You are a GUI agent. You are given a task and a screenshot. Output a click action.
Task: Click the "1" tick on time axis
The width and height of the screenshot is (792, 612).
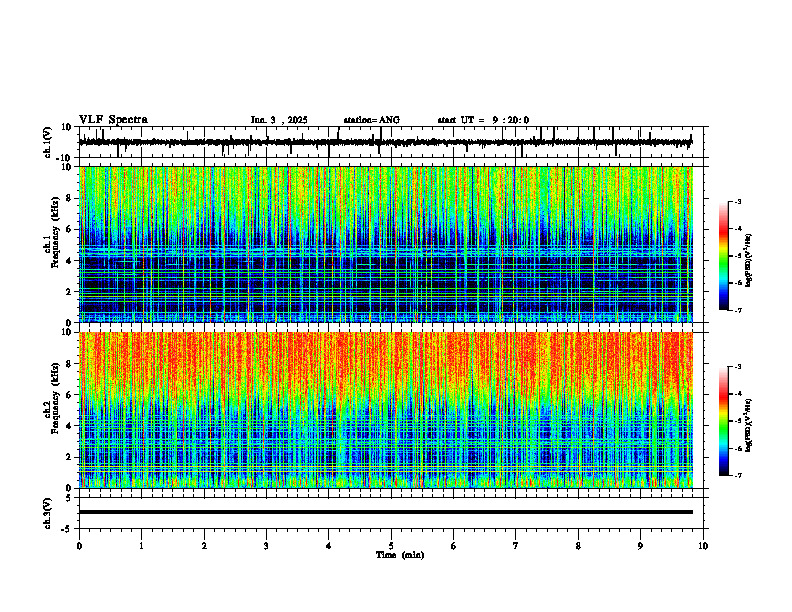click(x=141, y=546)
